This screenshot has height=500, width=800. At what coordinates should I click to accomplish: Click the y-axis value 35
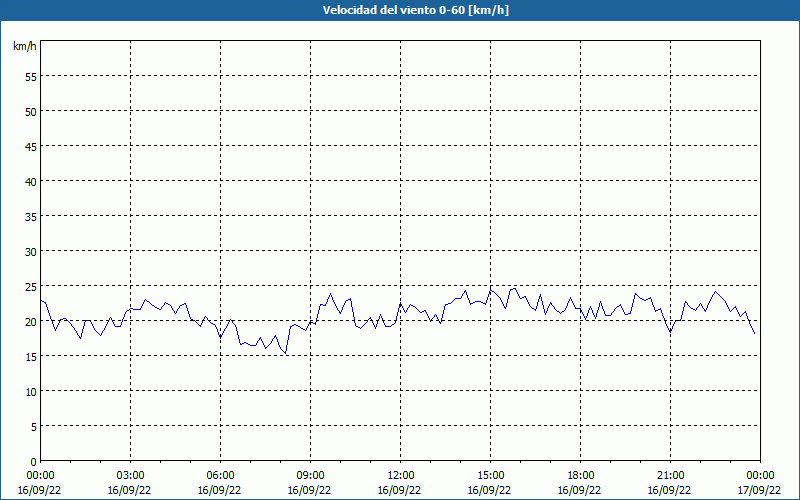[x=31, y=217]
